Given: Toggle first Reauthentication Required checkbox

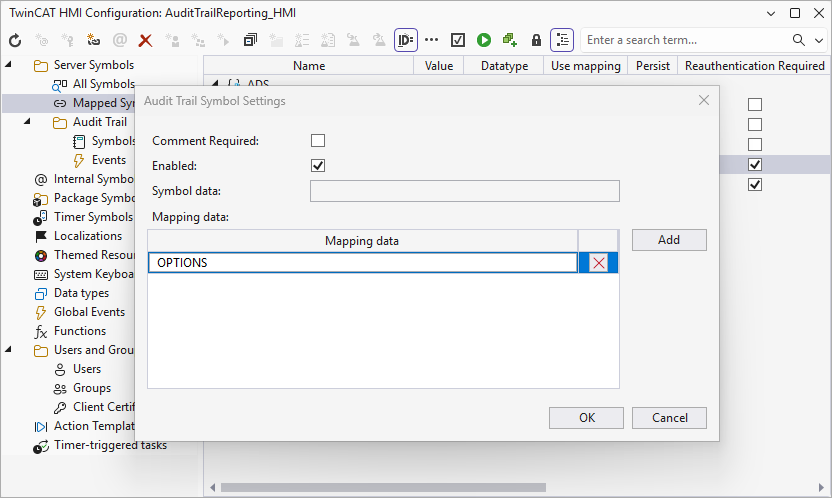Looking at the screenshot, I should pos(755,104).
